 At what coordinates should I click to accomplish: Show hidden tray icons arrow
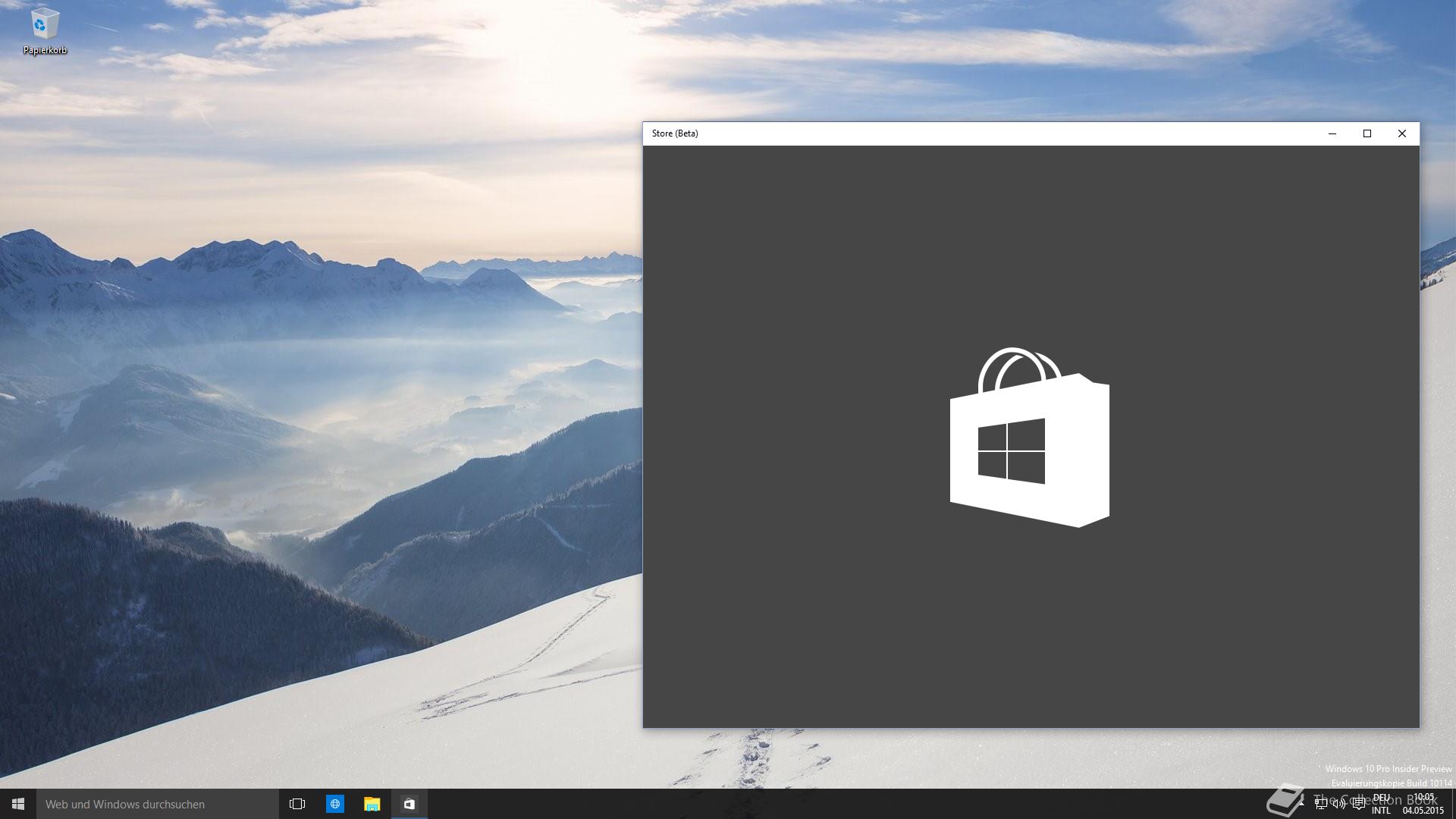1301,804
